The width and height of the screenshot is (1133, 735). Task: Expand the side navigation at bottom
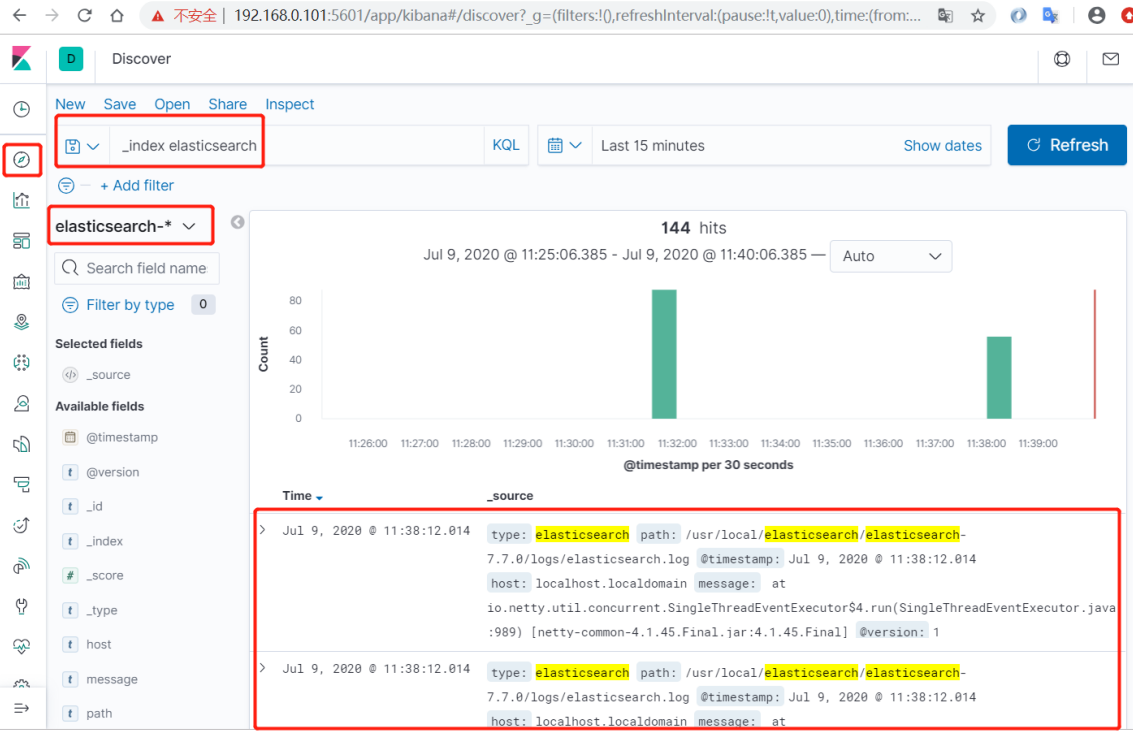(x=22, y=708)
